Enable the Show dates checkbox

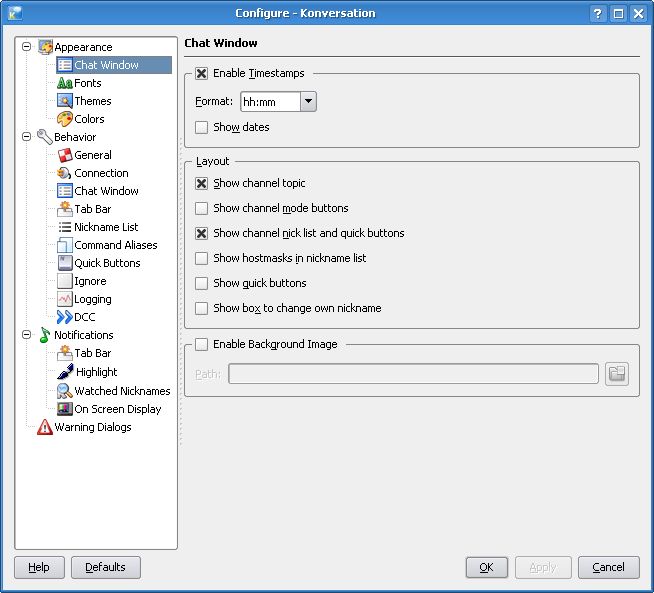coord(202,127)
